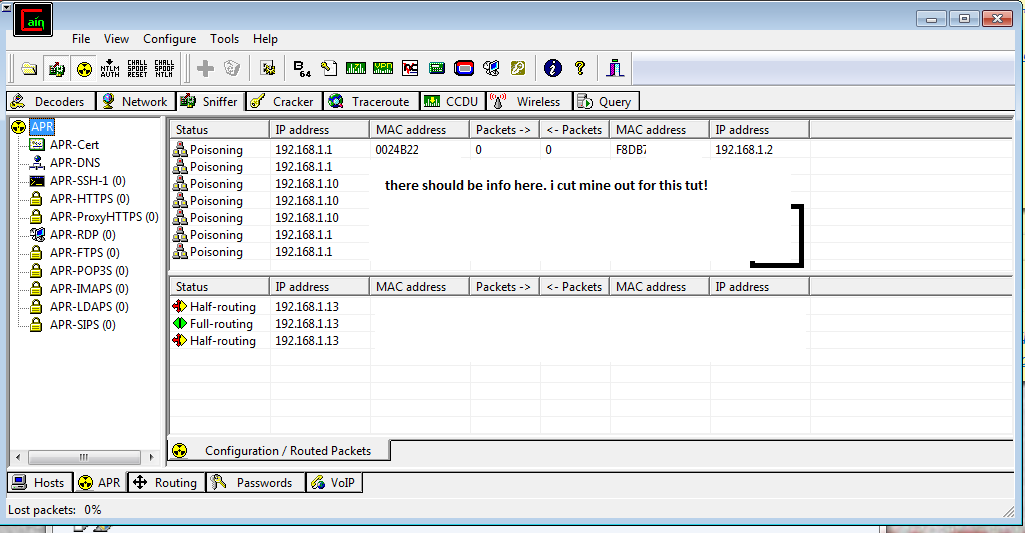
Task: Open the Base64 decoder icon
Action: point(301,68)
